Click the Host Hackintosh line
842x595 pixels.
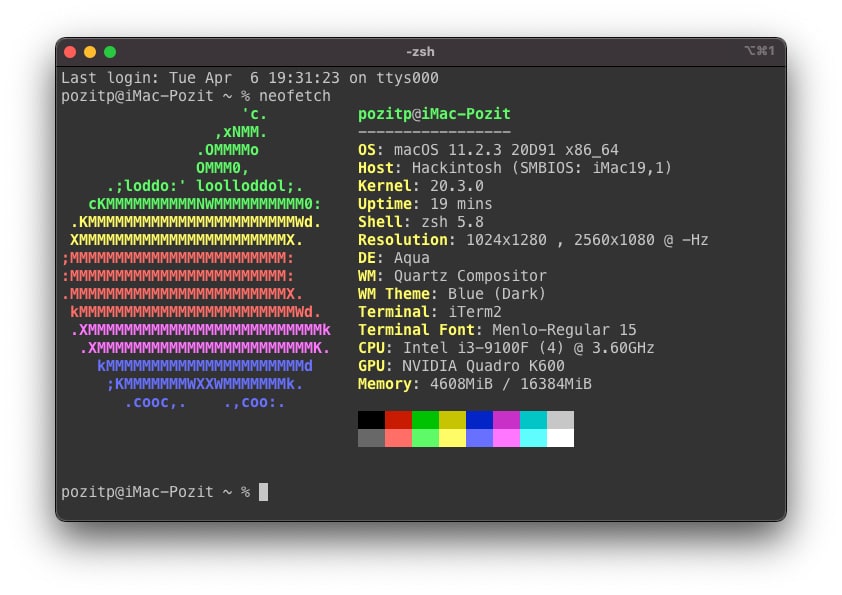[x=515, y=168]
